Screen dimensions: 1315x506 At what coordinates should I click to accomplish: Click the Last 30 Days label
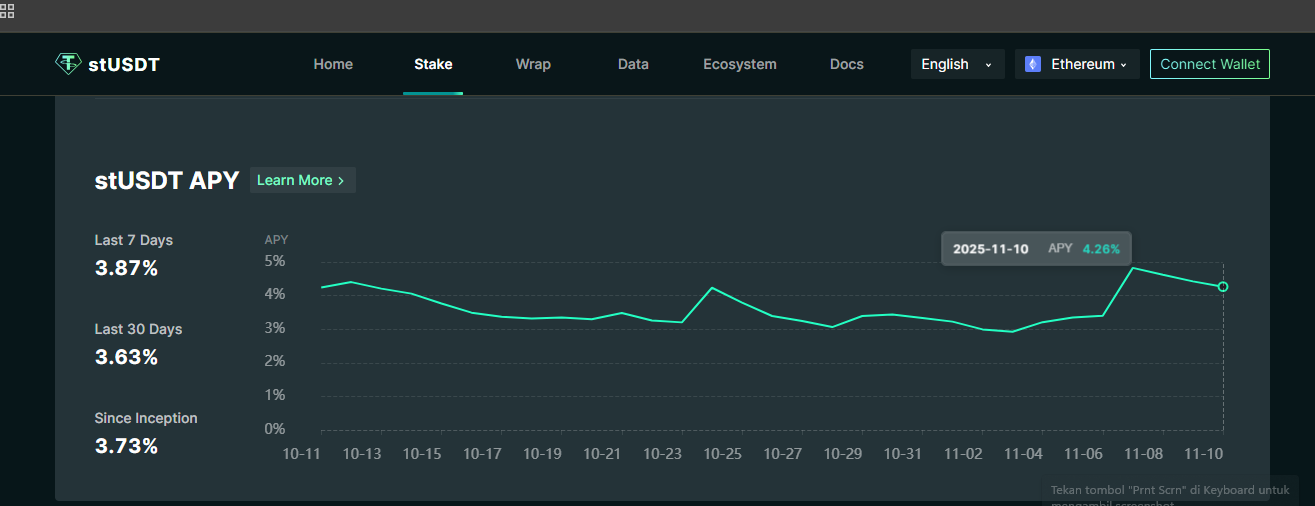pyautogui.click(x=138, y=329)
